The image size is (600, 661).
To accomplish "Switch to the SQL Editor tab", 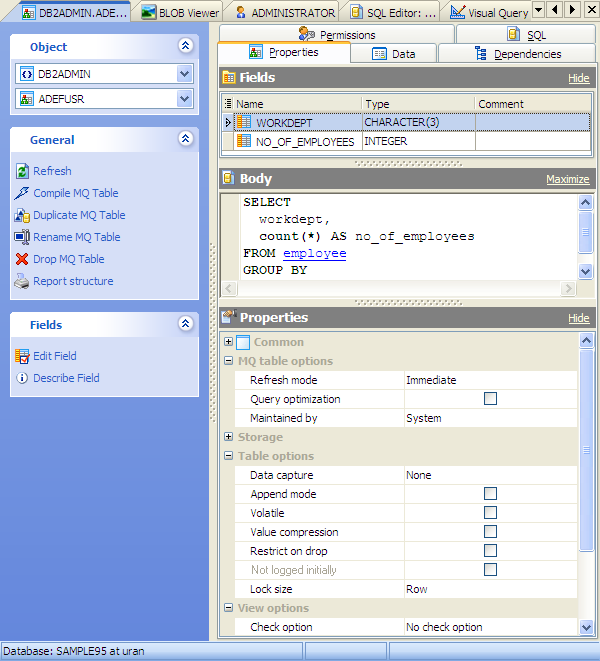I will (x=393, y=13).
